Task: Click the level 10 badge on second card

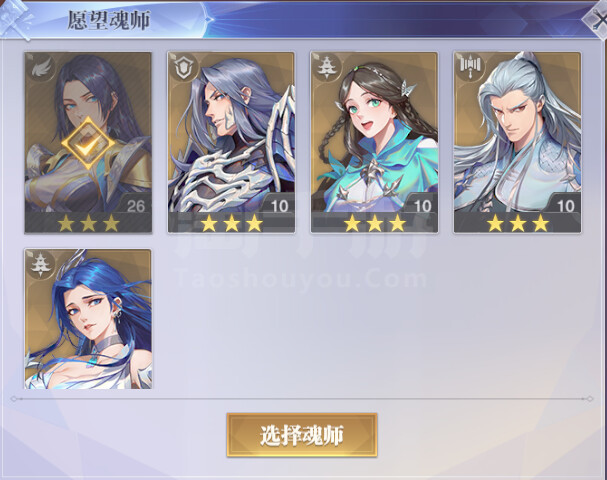Action: tap(279, 205)
